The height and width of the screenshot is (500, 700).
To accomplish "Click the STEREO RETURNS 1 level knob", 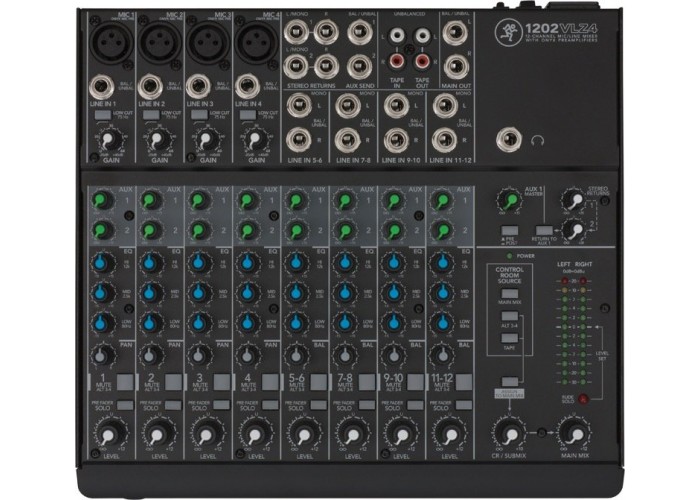I will pyautogui.click(x=573, y=200).
